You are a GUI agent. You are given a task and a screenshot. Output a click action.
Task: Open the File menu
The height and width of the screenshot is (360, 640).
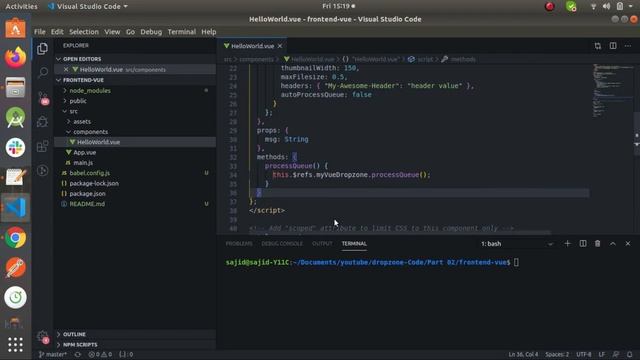point(40,32)
